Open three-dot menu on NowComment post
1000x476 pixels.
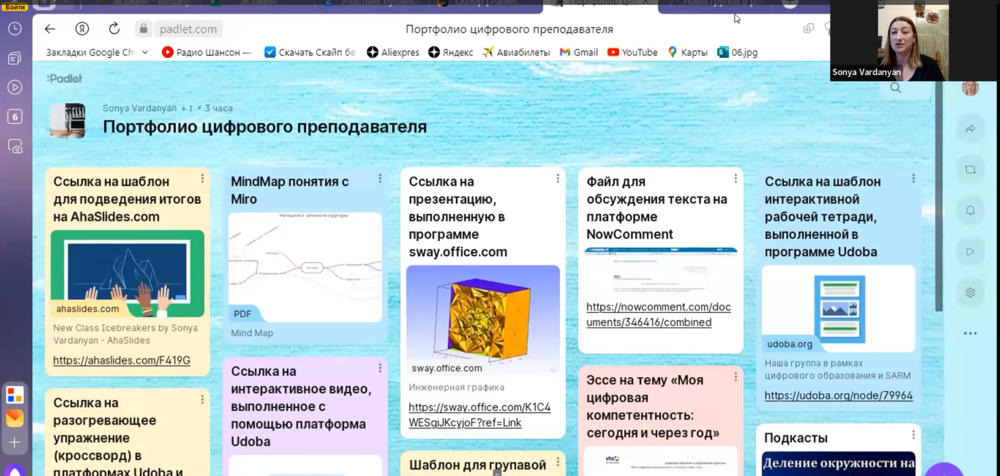(x=736, y=179)
